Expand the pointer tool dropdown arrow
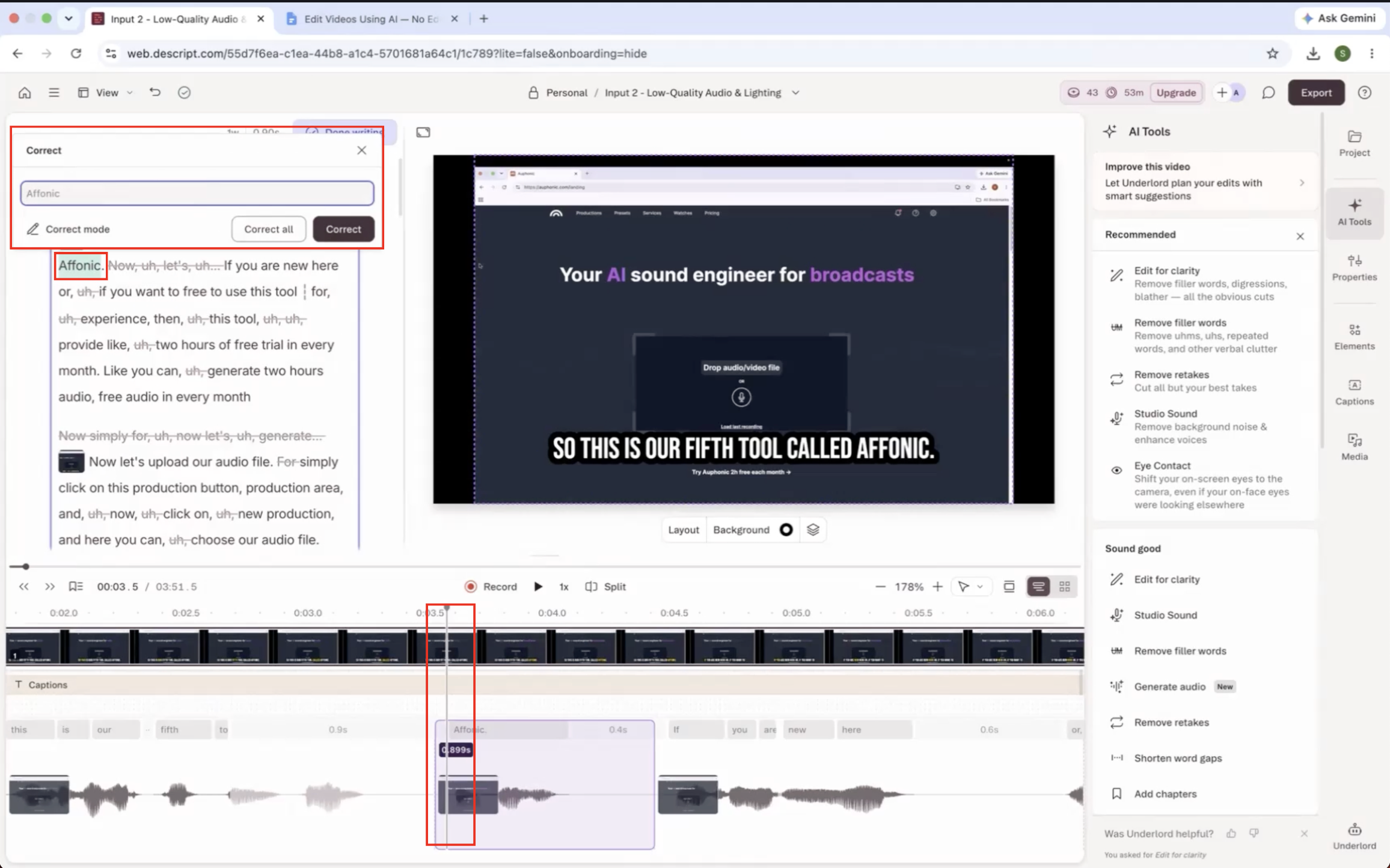 [980, 587]
